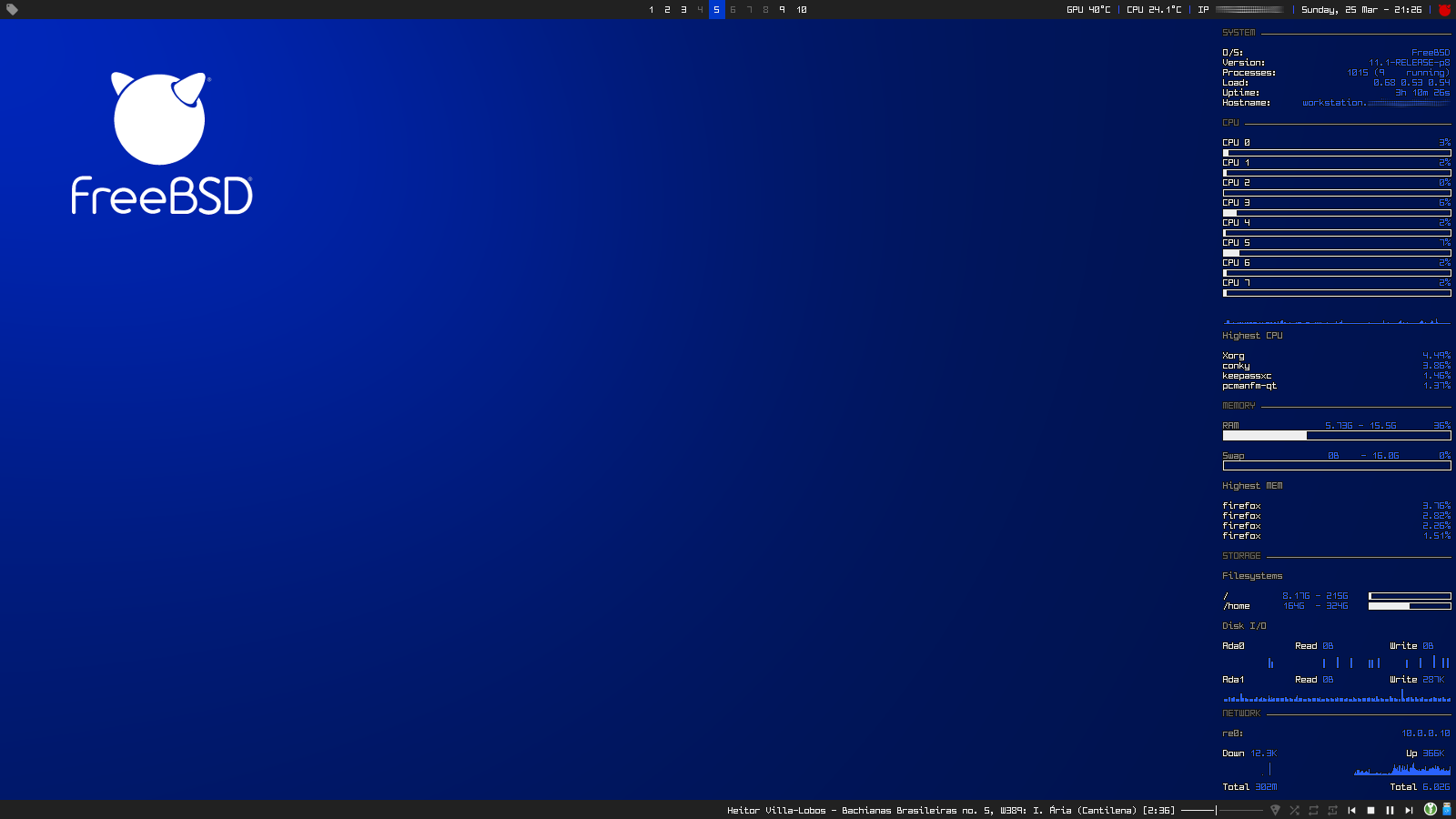
Task: Click the '/home' filesystem usage bar
Action: point(1410,606)
